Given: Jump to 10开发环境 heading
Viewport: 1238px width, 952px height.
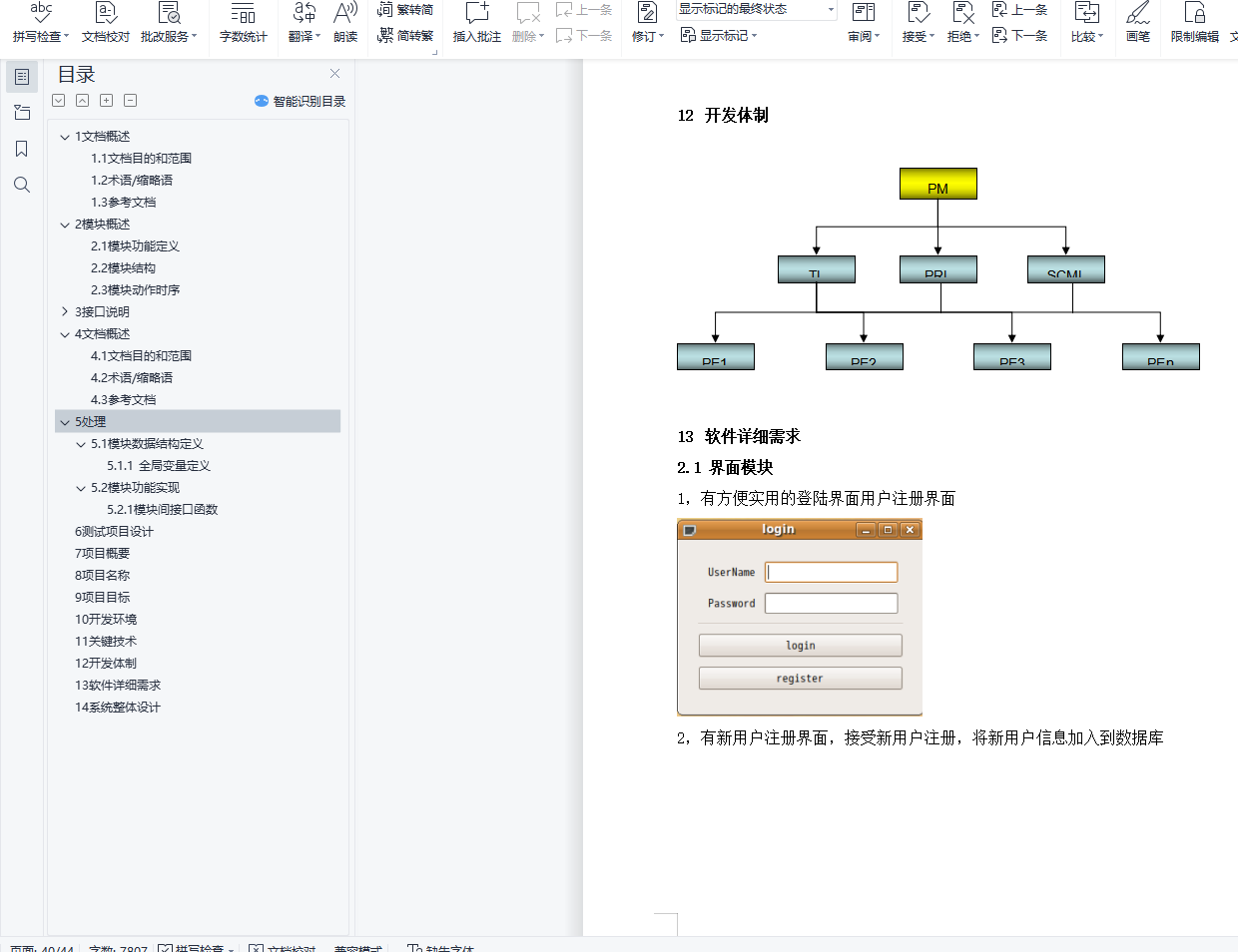Looking at the screenshot, I should (106, 620).
